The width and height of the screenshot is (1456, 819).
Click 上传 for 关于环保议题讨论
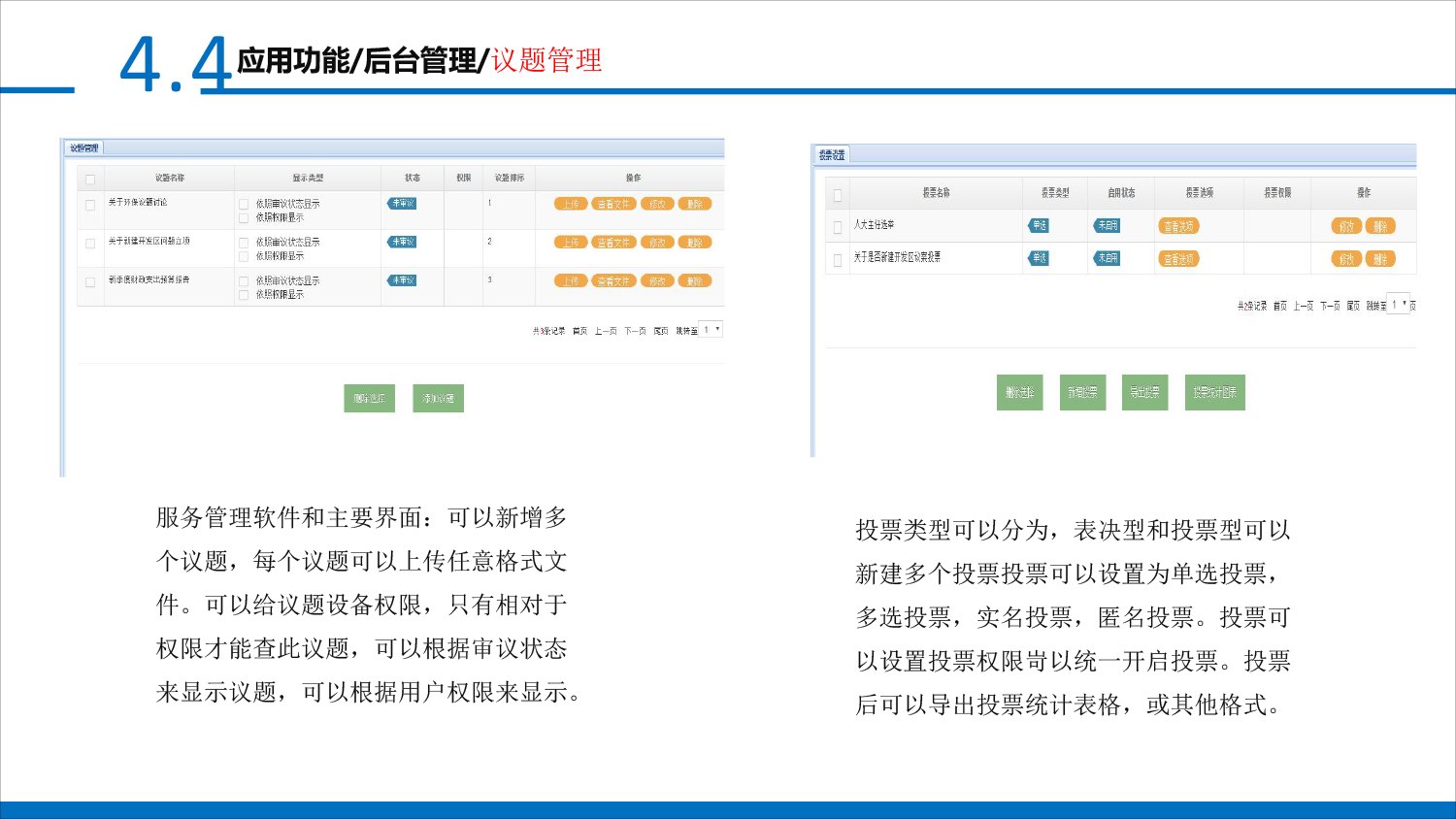571,204
